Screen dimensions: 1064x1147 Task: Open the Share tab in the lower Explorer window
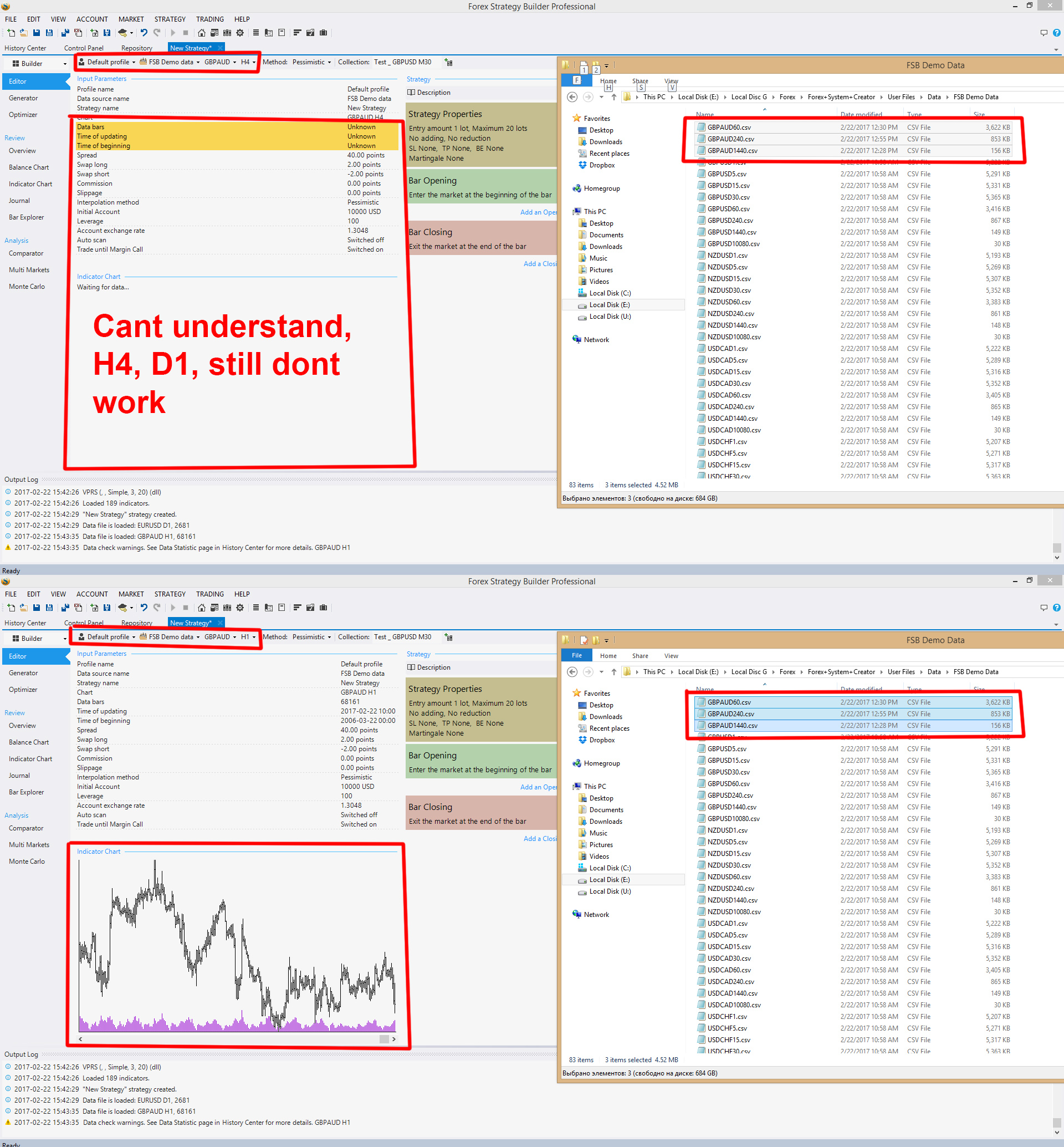pyautogui.click(x=640, y=656)
